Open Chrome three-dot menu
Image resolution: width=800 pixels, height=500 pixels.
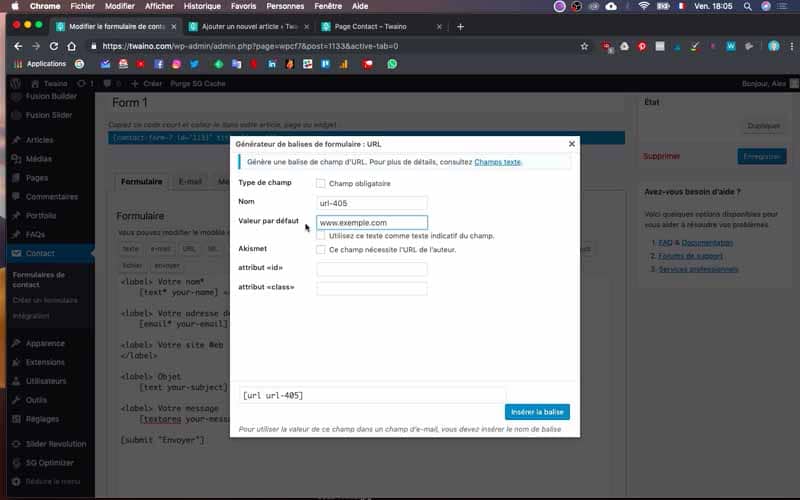click(791, 46)
